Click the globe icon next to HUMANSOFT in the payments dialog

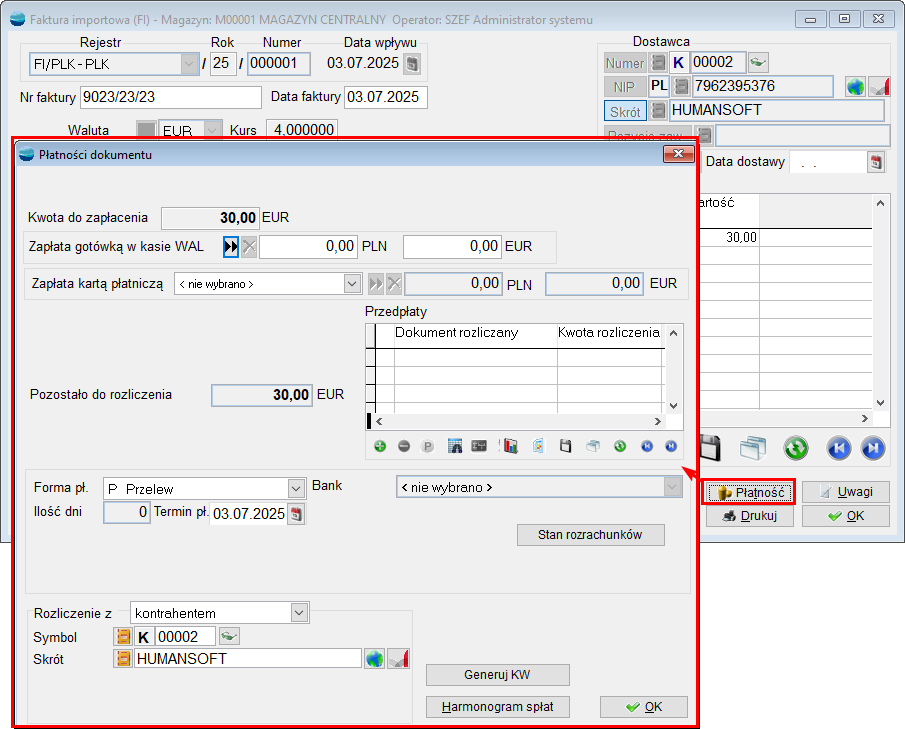click(375, 659)
